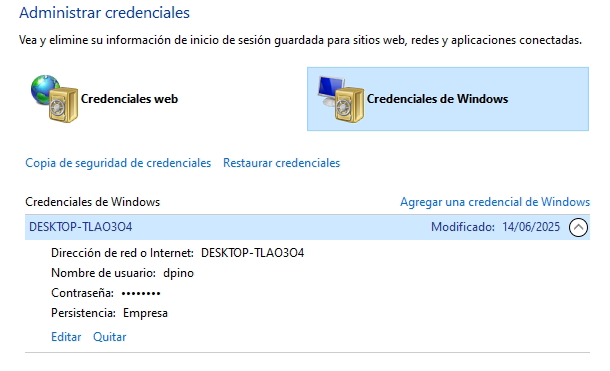Screen dimensions: 610x371
Task: Open Restaurar credenciales link
Action: click(x=281, y=163)
